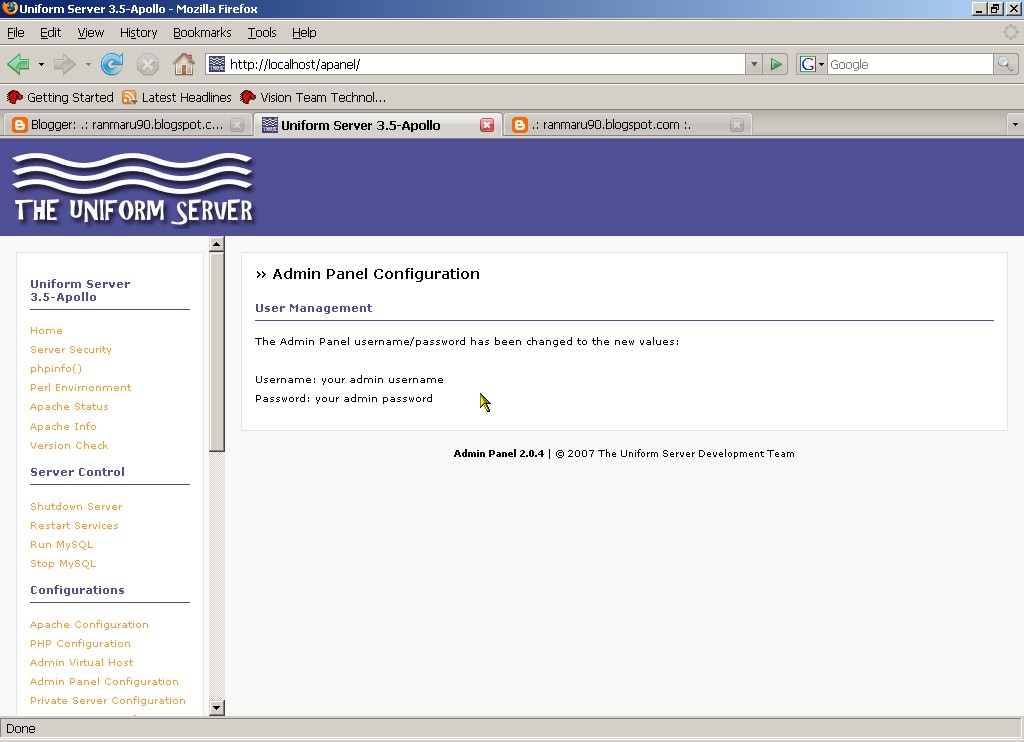Viewport: 1024px width, 742px height.
Task: Open the phpinfo() link
Action: click(x=56, y=368)
